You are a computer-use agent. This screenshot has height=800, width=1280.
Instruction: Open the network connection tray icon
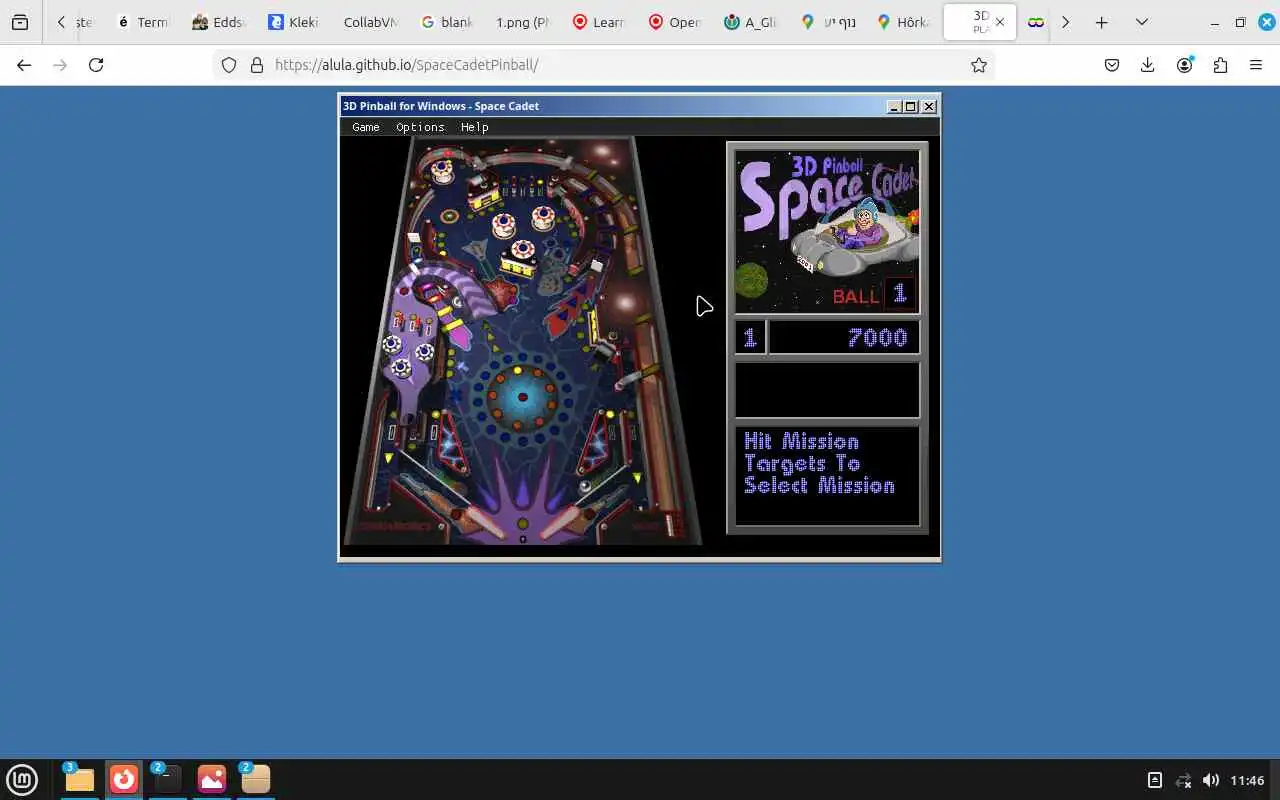coord(1183,780)
